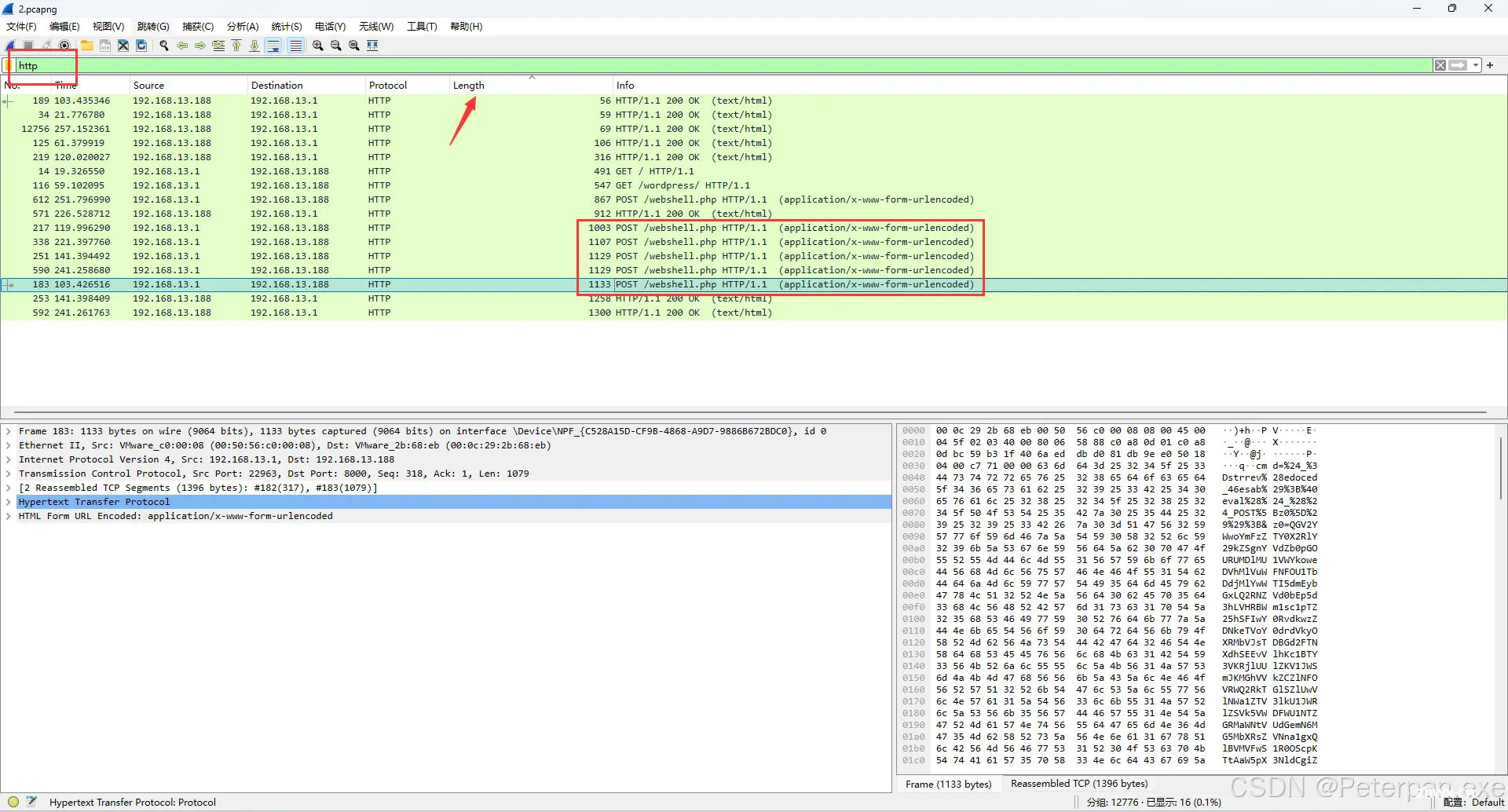This screenshot has height=812, width=1508.
Task: Zoom out main window text
Action: pyautogui.click(x=336, y=46)
